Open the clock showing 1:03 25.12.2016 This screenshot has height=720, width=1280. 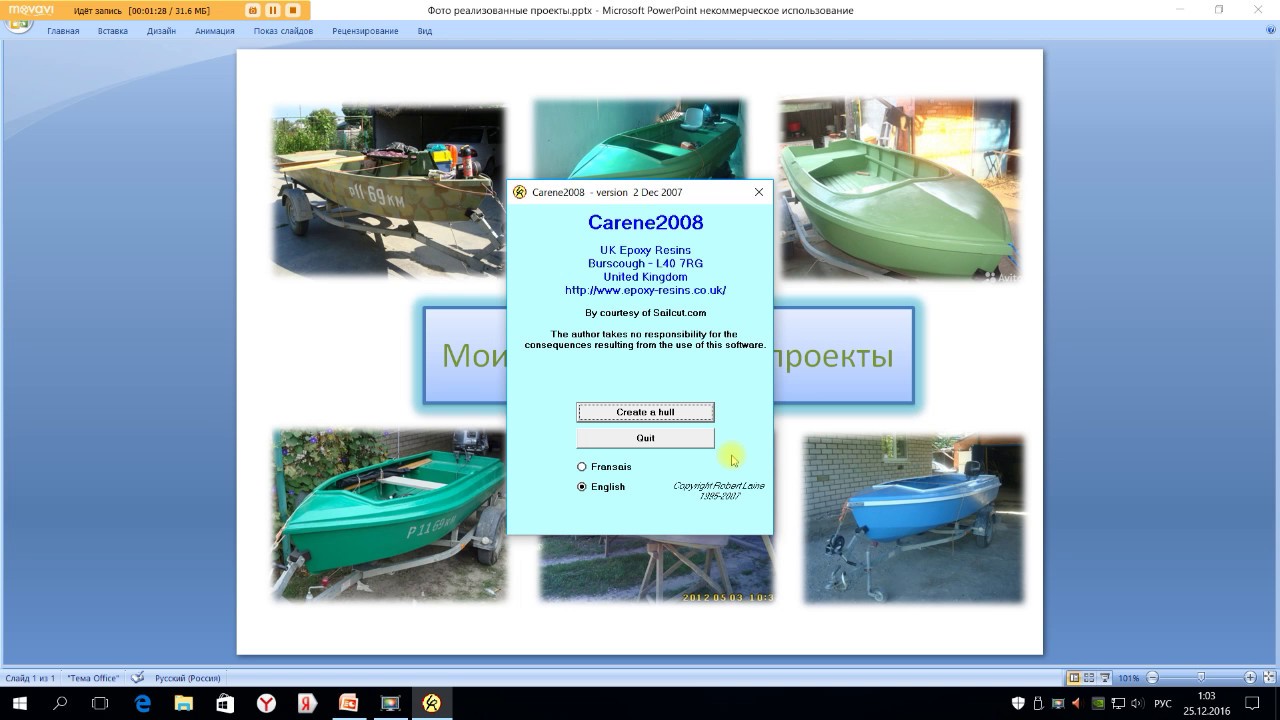pos(1206,703)
